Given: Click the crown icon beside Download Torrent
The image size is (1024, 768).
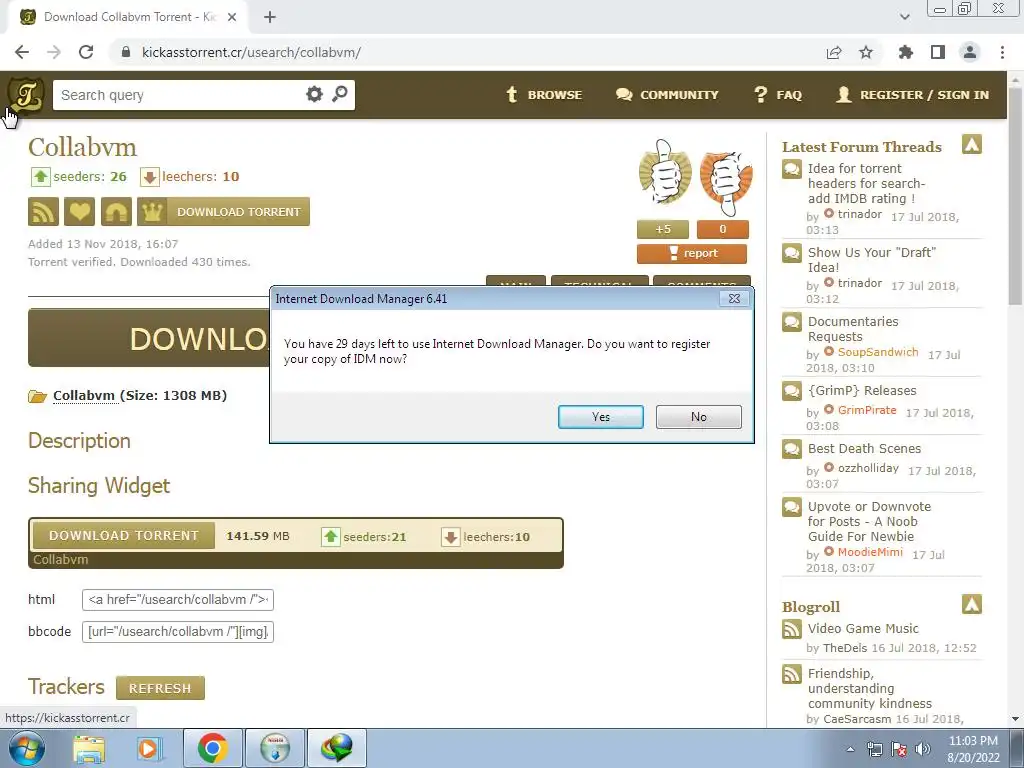Looking at the screenshot, I should tap(152, 212).
